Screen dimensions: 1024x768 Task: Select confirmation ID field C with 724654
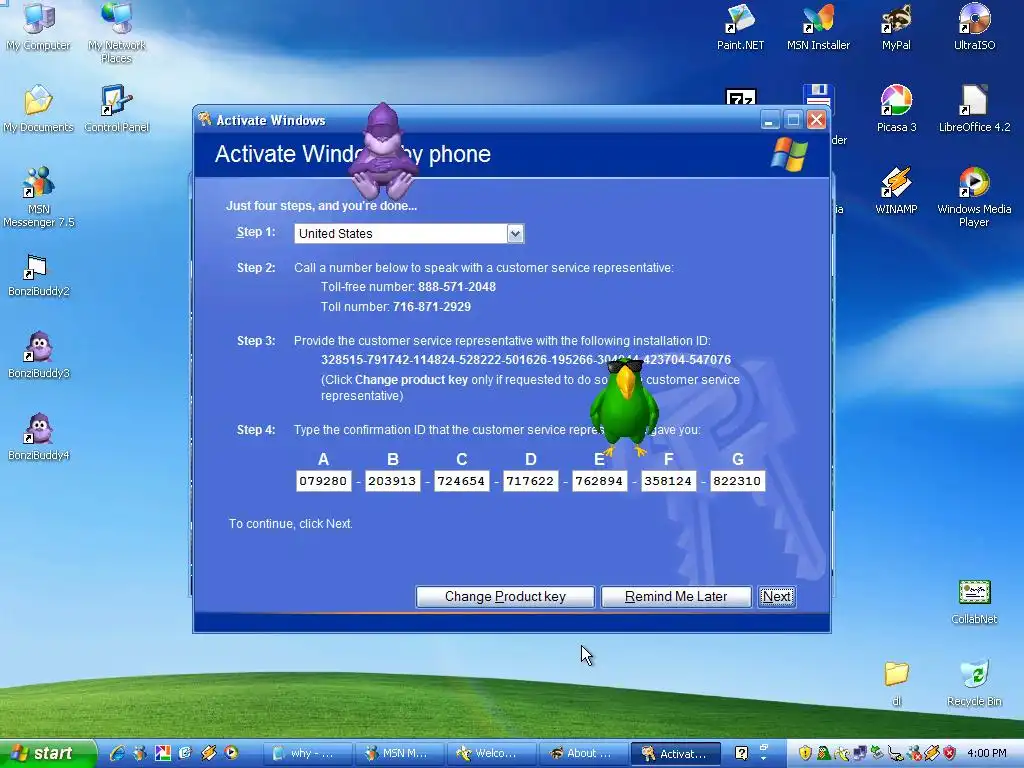tap(462, 481)
